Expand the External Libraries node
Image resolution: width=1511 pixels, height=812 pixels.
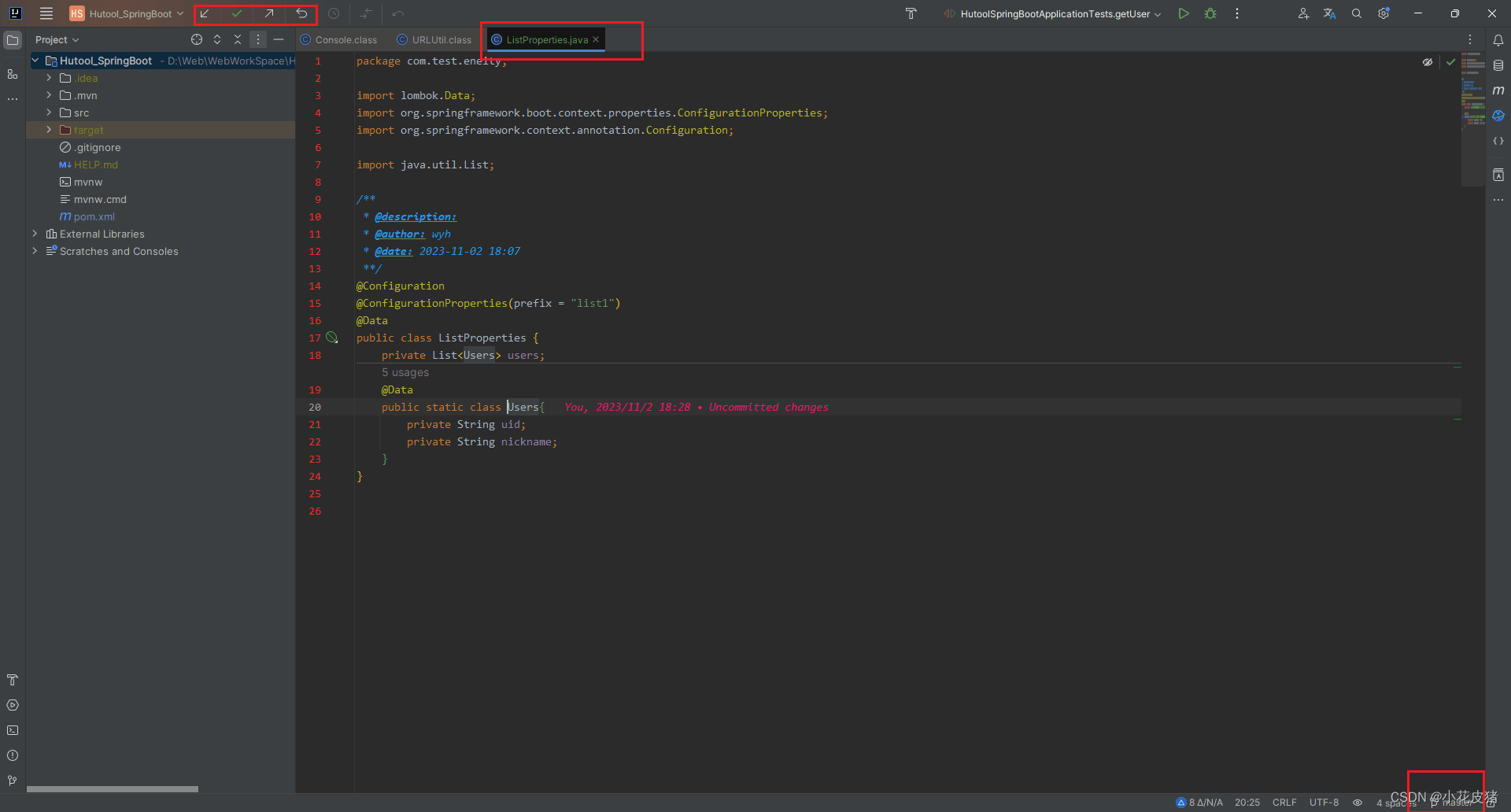point(35,234)
